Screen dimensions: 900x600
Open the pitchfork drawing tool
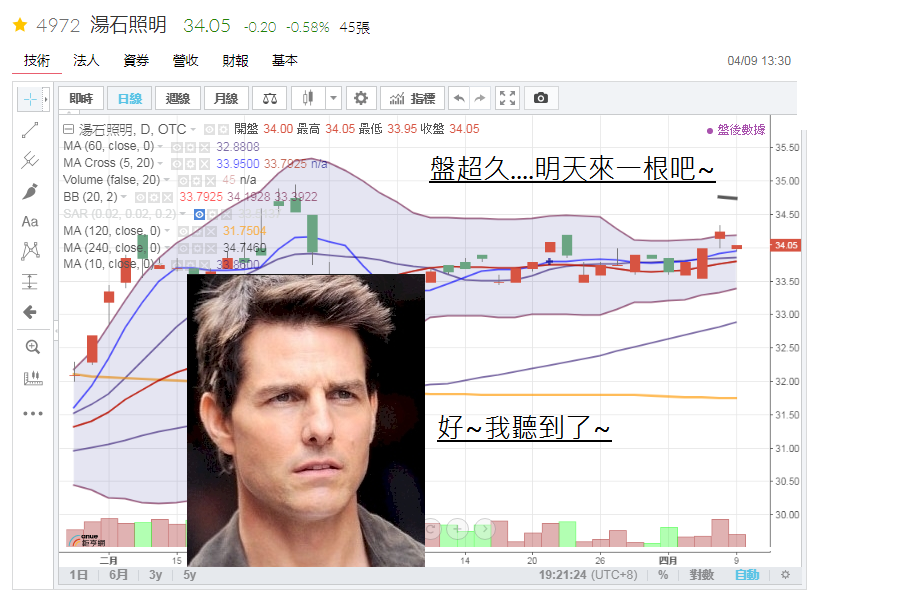[x=30, y=160]
